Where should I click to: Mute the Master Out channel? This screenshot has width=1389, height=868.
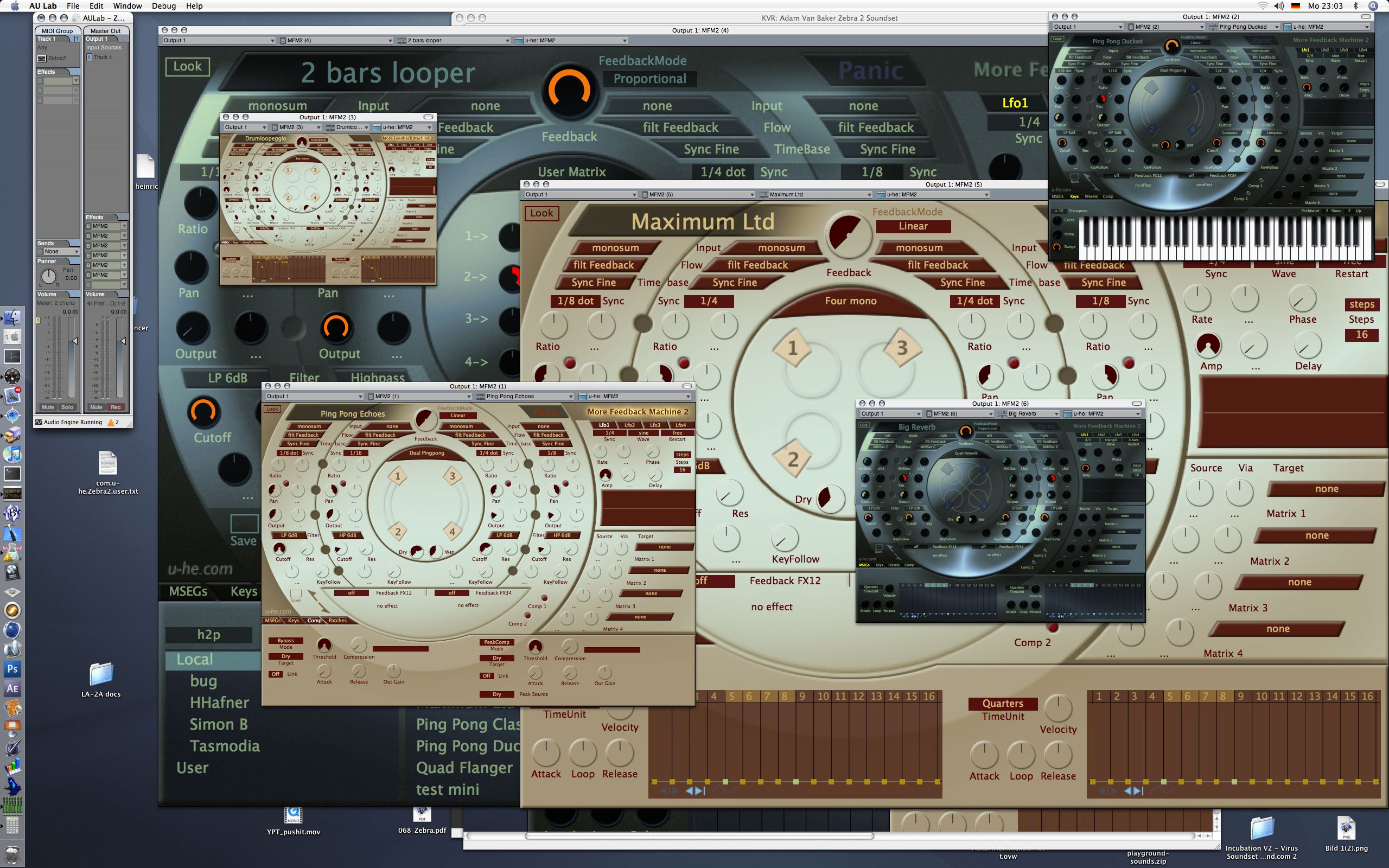tap(96, 407)
